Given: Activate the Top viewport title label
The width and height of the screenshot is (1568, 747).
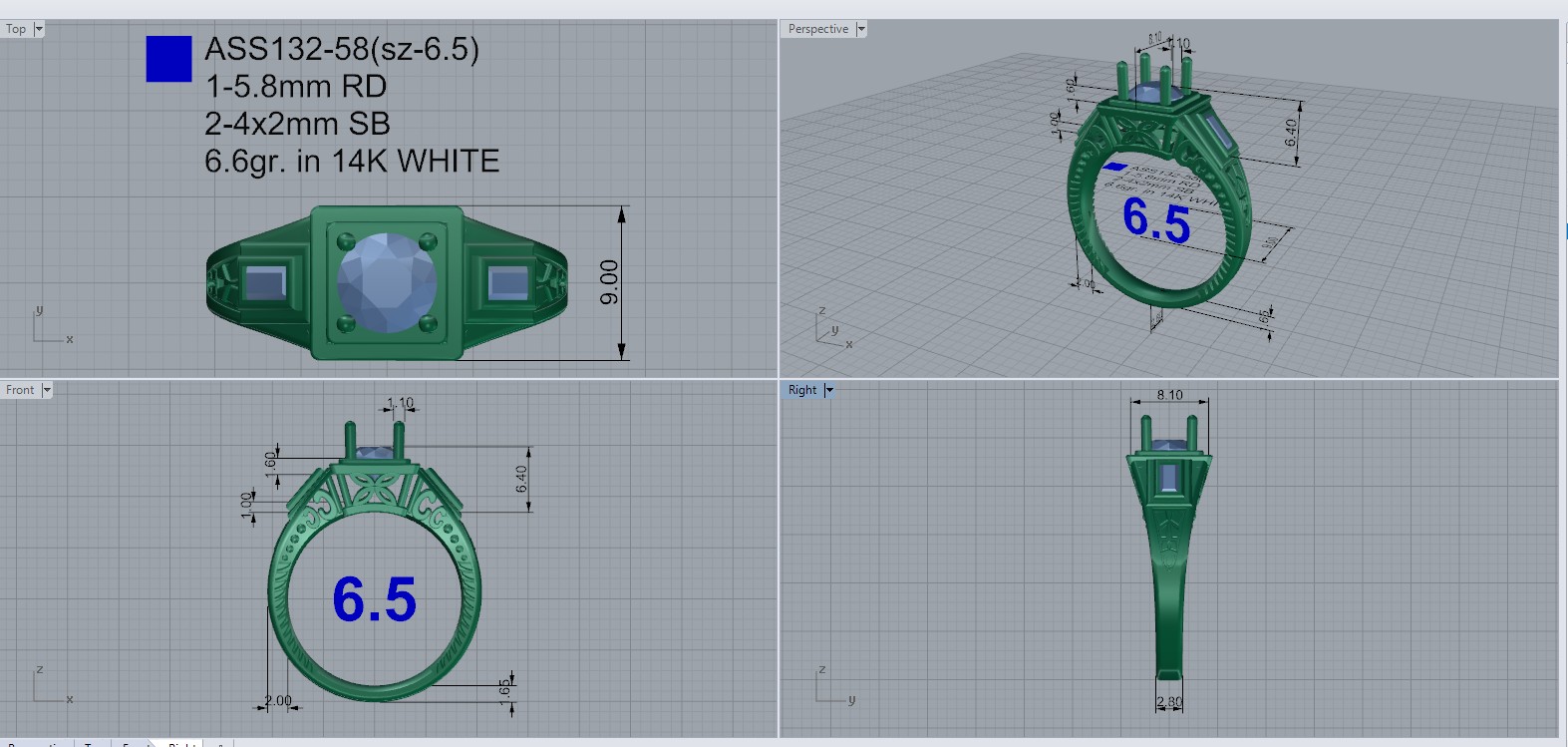Looking at the screenshot, I should point(16,29).
